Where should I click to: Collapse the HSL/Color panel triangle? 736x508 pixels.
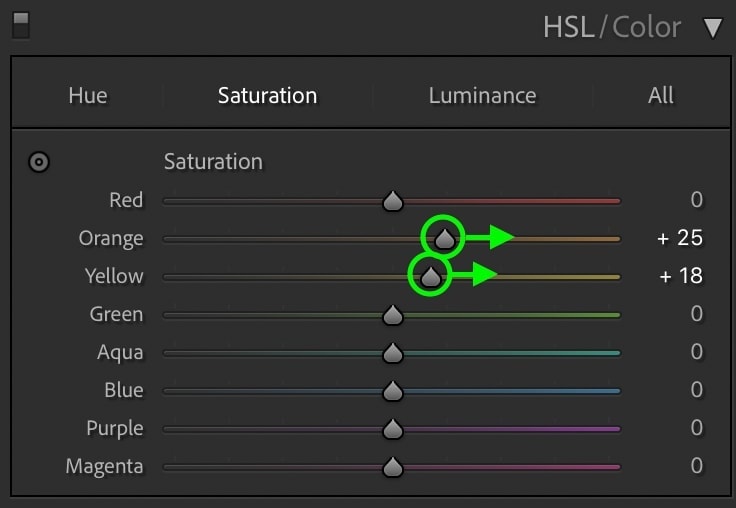(x=712, y=28)
